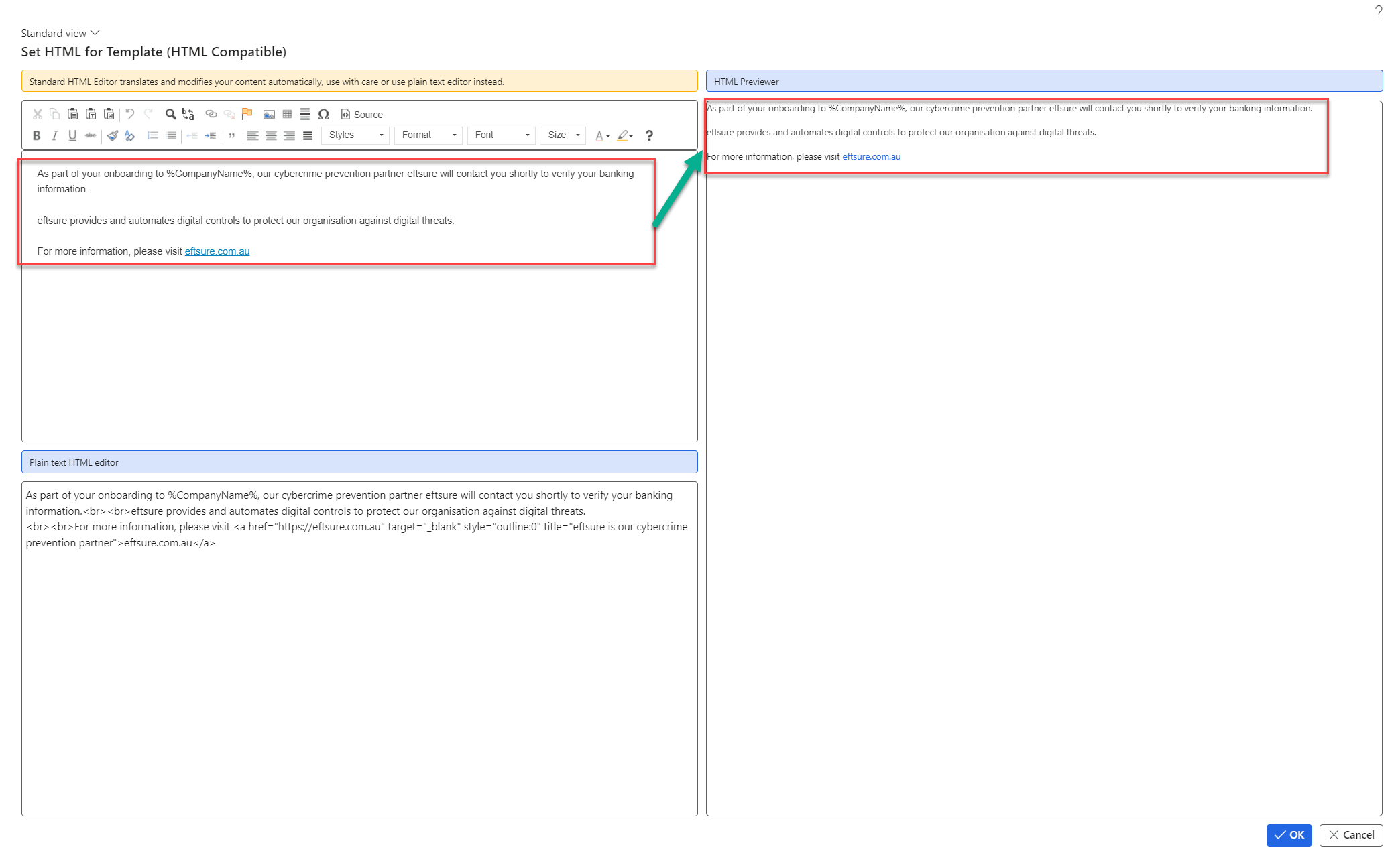Toggle Underline formatting
The width and height of the screenshot is (1396, 868).
(72, 135)
